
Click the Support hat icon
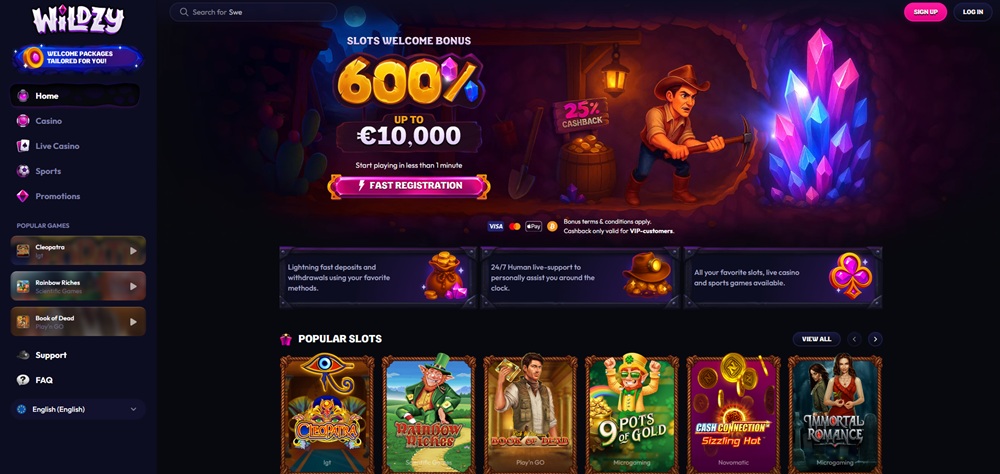(23, 355)
